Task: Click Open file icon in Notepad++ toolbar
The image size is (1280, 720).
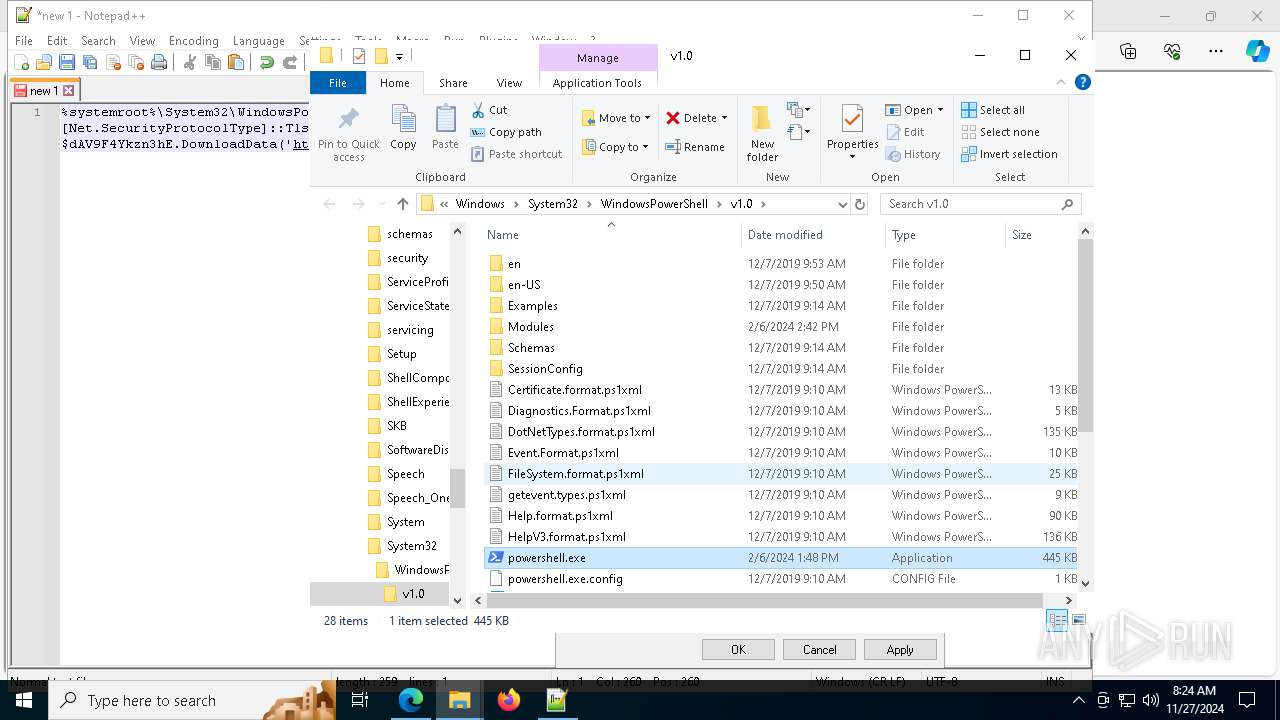Action: click(44, 63)
